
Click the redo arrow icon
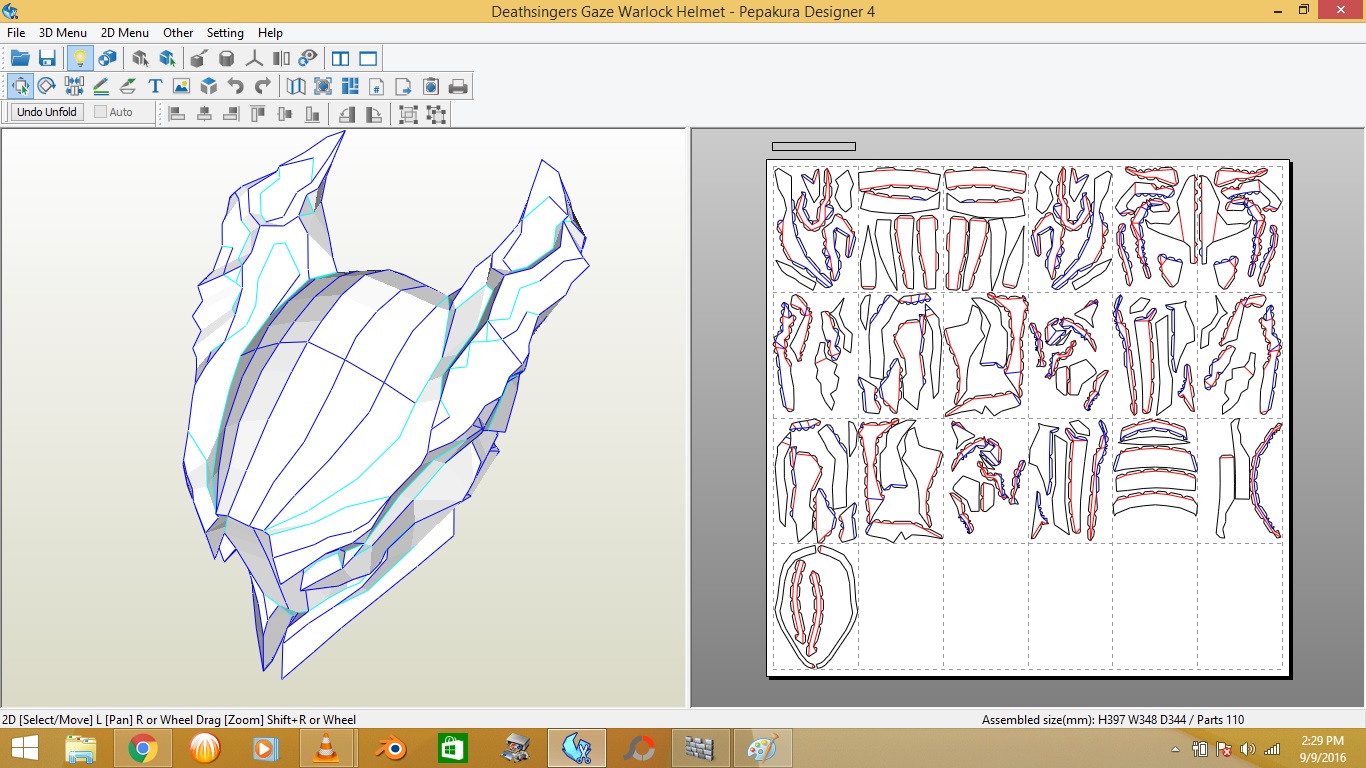tap(263, 86)
